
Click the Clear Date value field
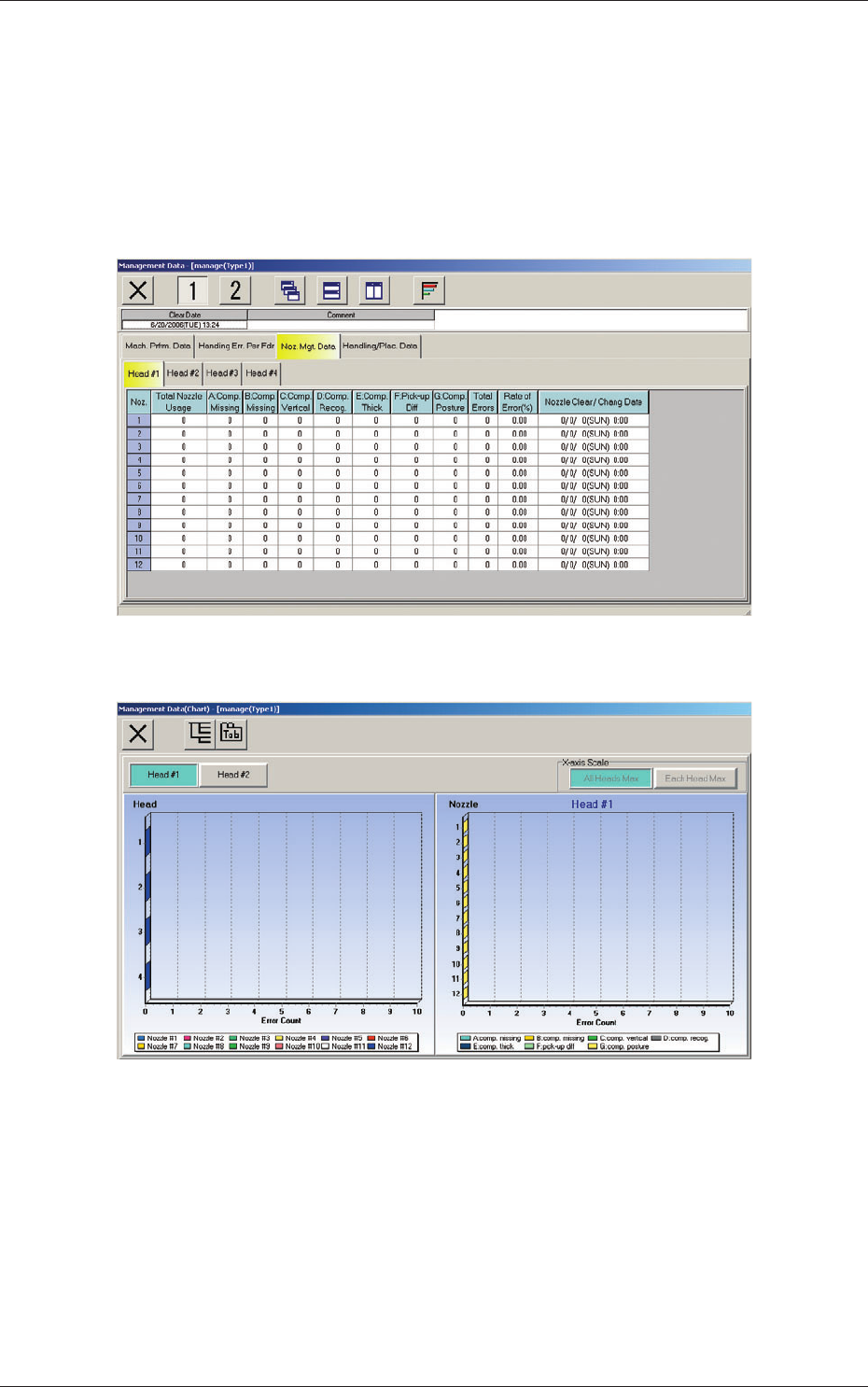185,325
